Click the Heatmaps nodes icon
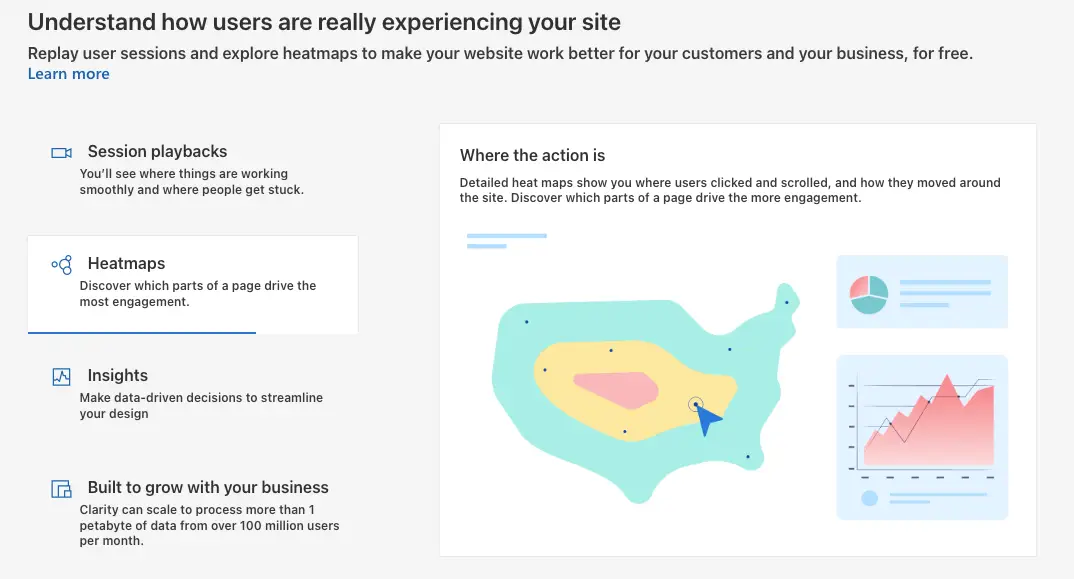The width and height of the screenshot is (1074, 579). point(62,265)
